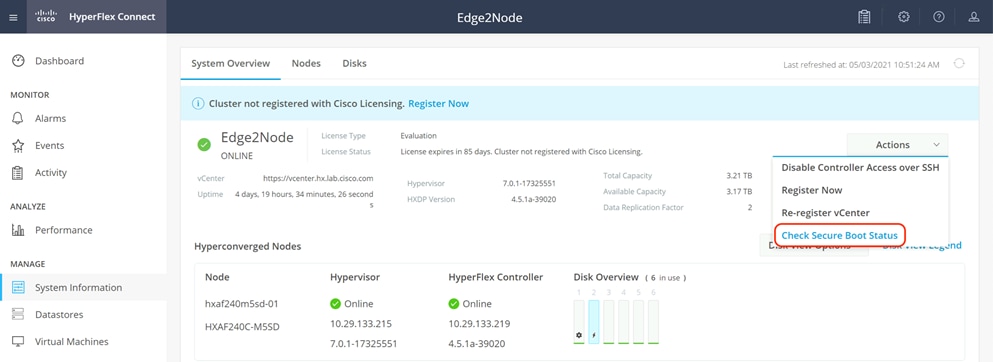993x362 pixels.
Task: Click the System Information icon
Action: (18, 287)
